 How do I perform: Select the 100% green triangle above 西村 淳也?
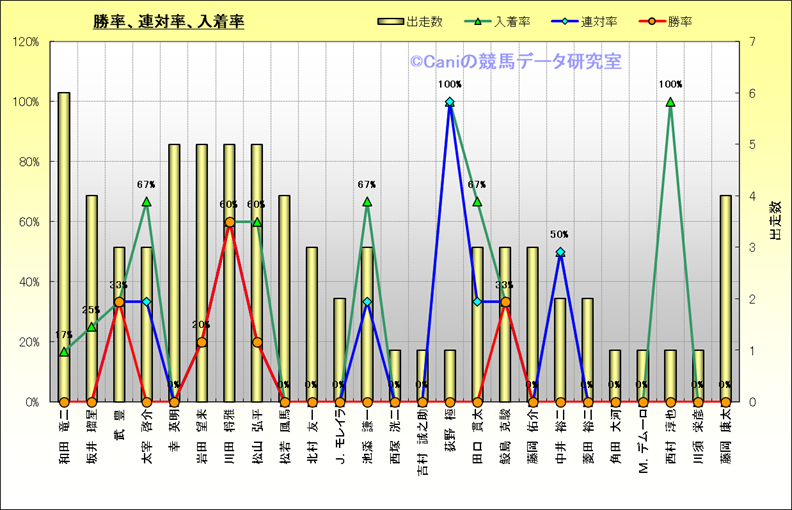(x=670, y=102)
